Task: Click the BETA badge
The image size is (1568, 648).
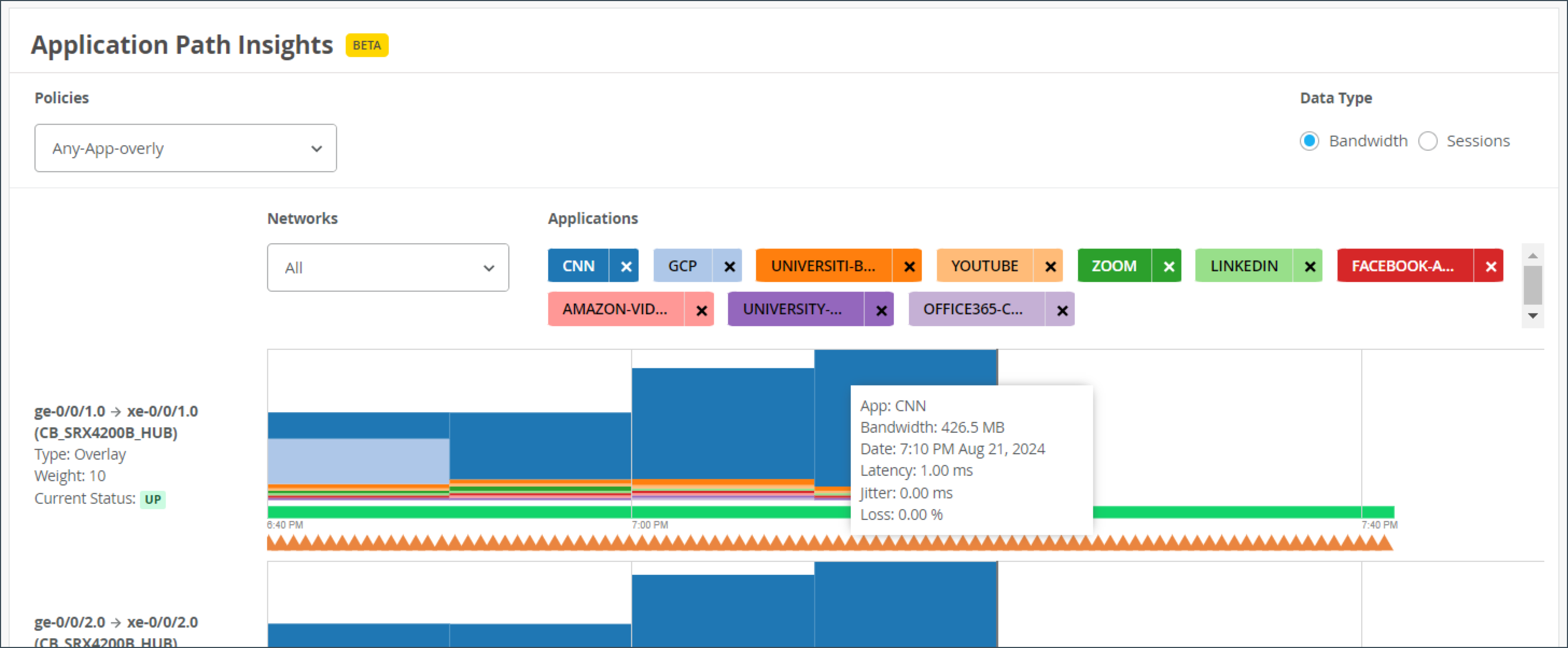Action: click(367, 45)
